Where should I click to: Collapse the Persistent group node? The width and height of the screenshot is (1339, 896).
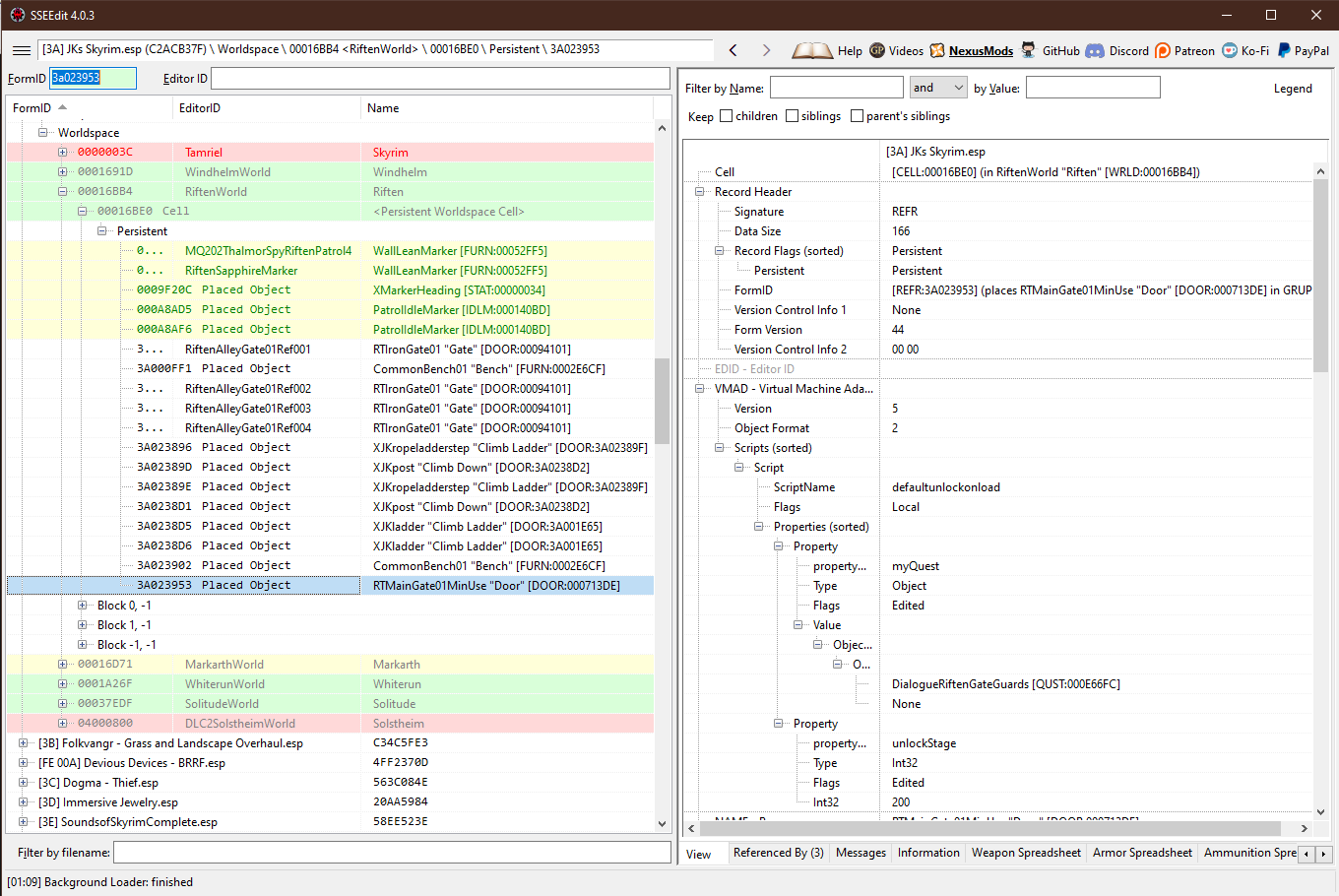(x=102, y=231)
